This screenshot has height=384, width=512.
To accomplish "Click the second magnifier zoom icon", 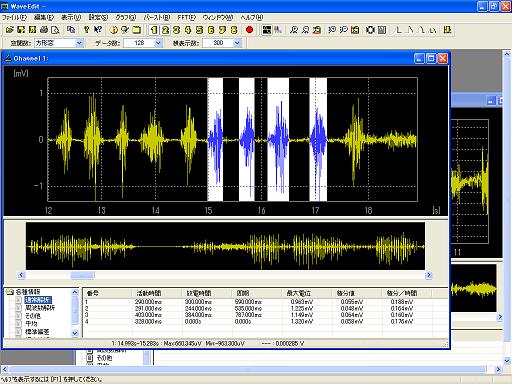I will click(x=305, y=30).
